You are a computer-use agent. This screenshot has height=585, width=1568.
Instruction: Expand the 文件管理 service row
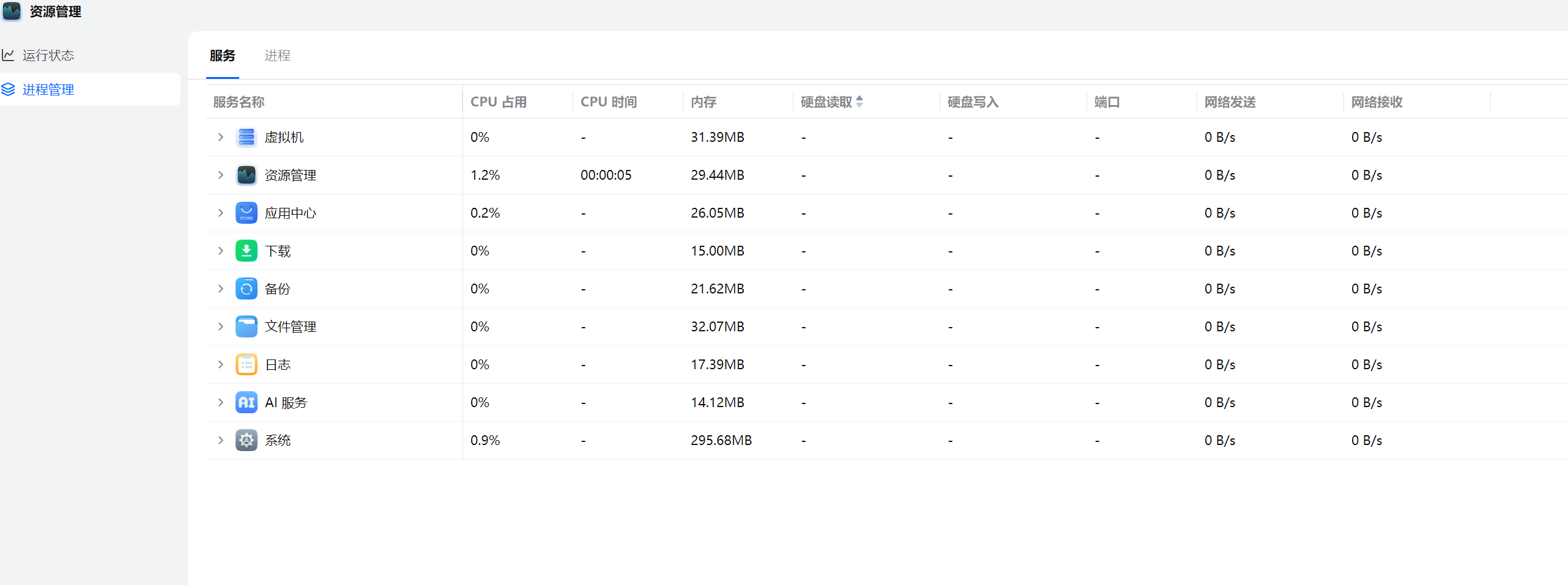pyautogui.click(x=221, y=326)
